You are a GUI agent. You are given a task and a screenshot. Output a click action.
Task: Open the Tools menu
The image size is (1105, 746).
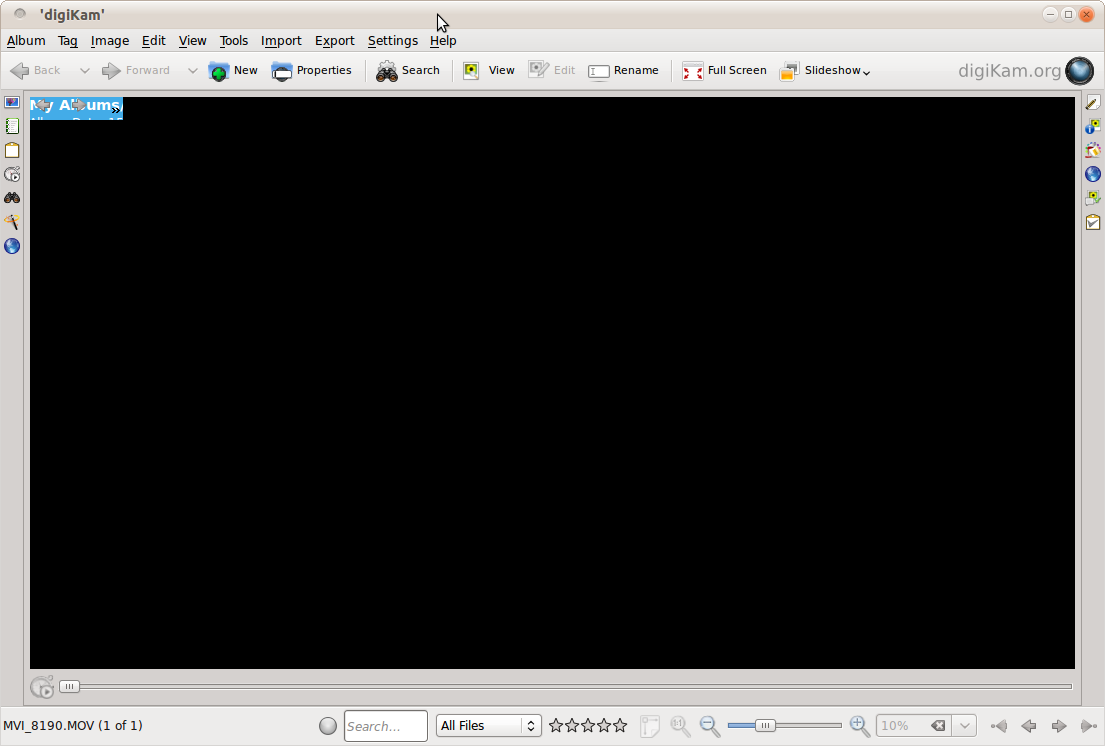coord(233,41)
